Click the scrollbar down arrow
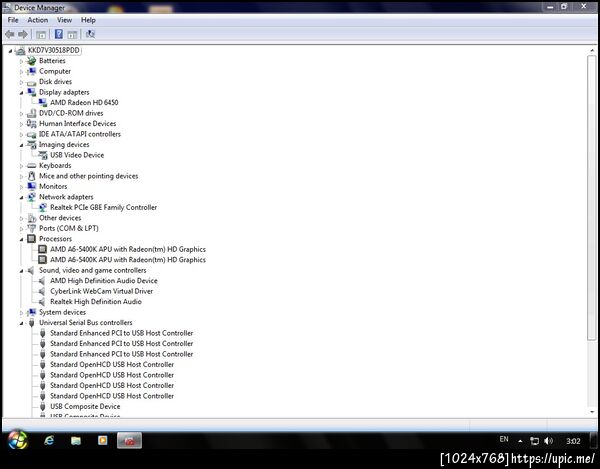 point(592,412)
